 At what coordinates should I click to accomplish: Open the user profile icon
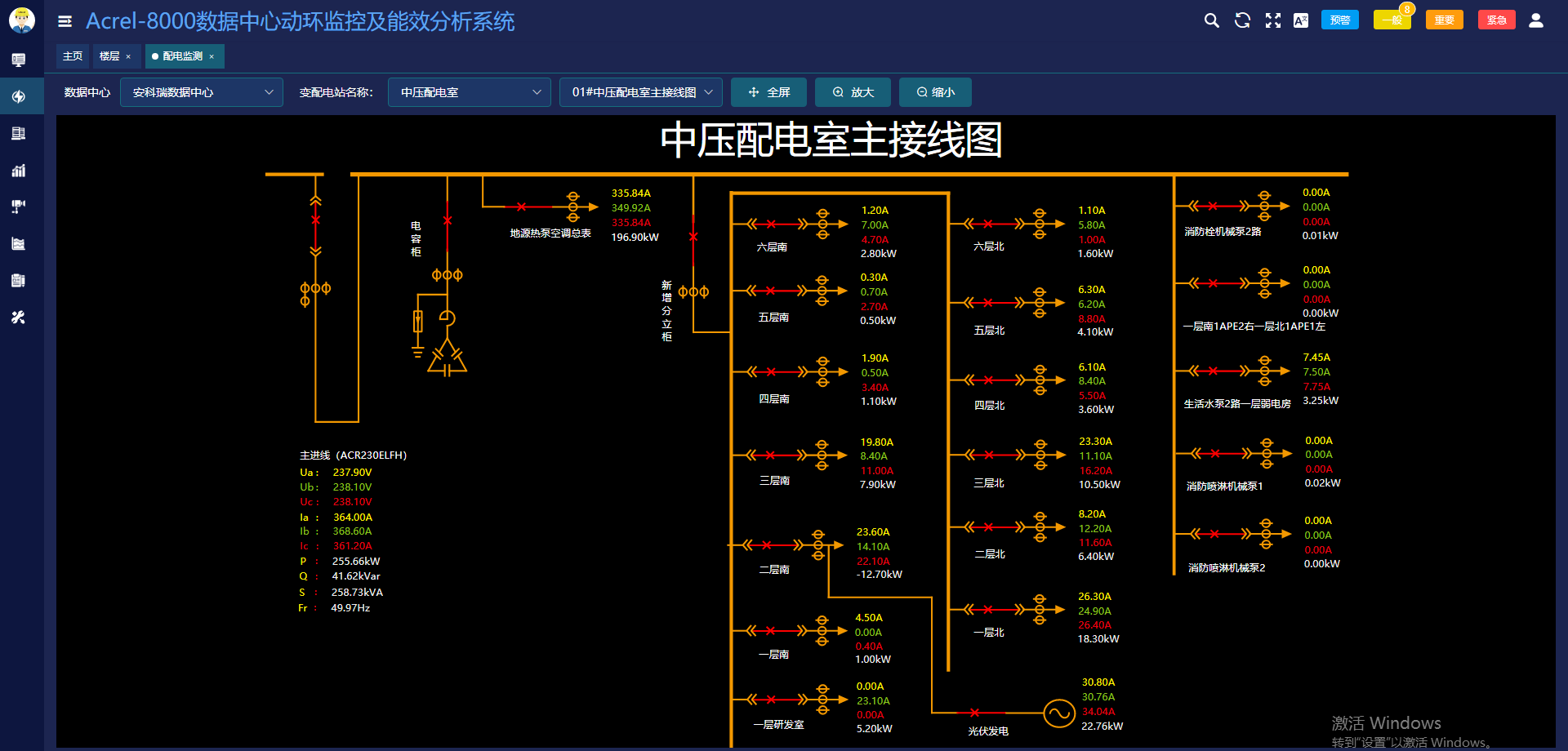tap(1536, 20)
